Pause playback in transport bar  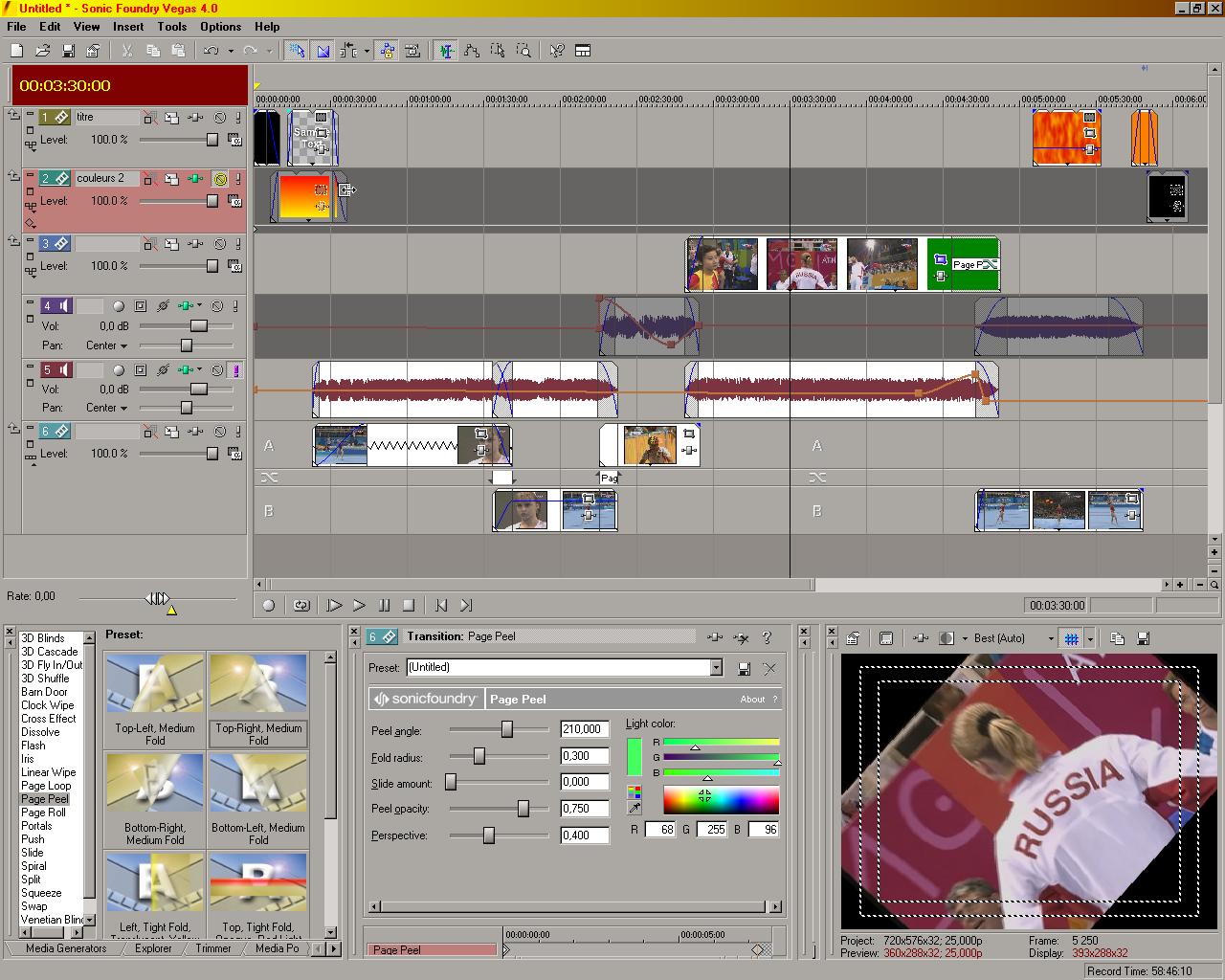(384, 605)
